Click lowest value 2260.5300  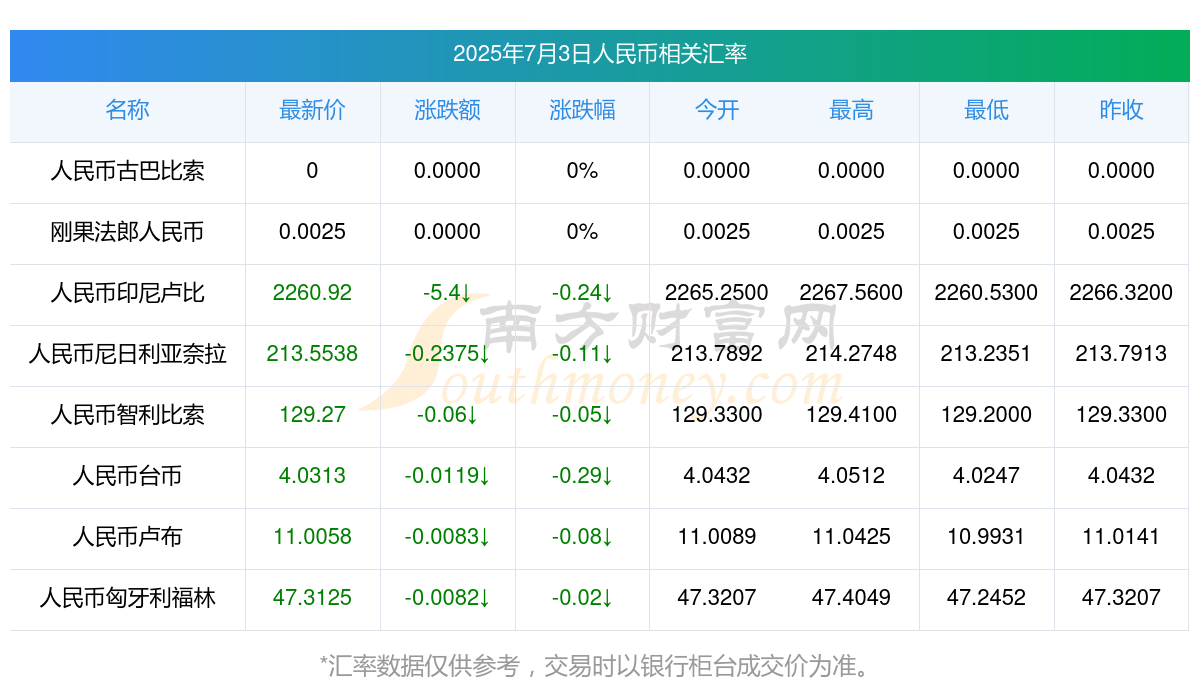coord(986,293)
